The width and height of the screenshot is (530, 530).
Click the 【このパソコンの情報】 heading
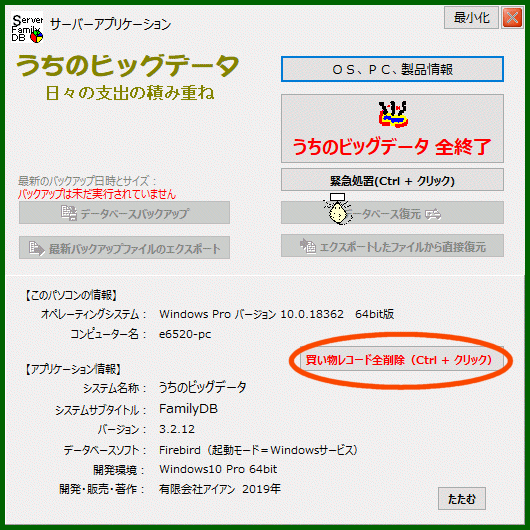pyautogui.click(x=72, y=295)
